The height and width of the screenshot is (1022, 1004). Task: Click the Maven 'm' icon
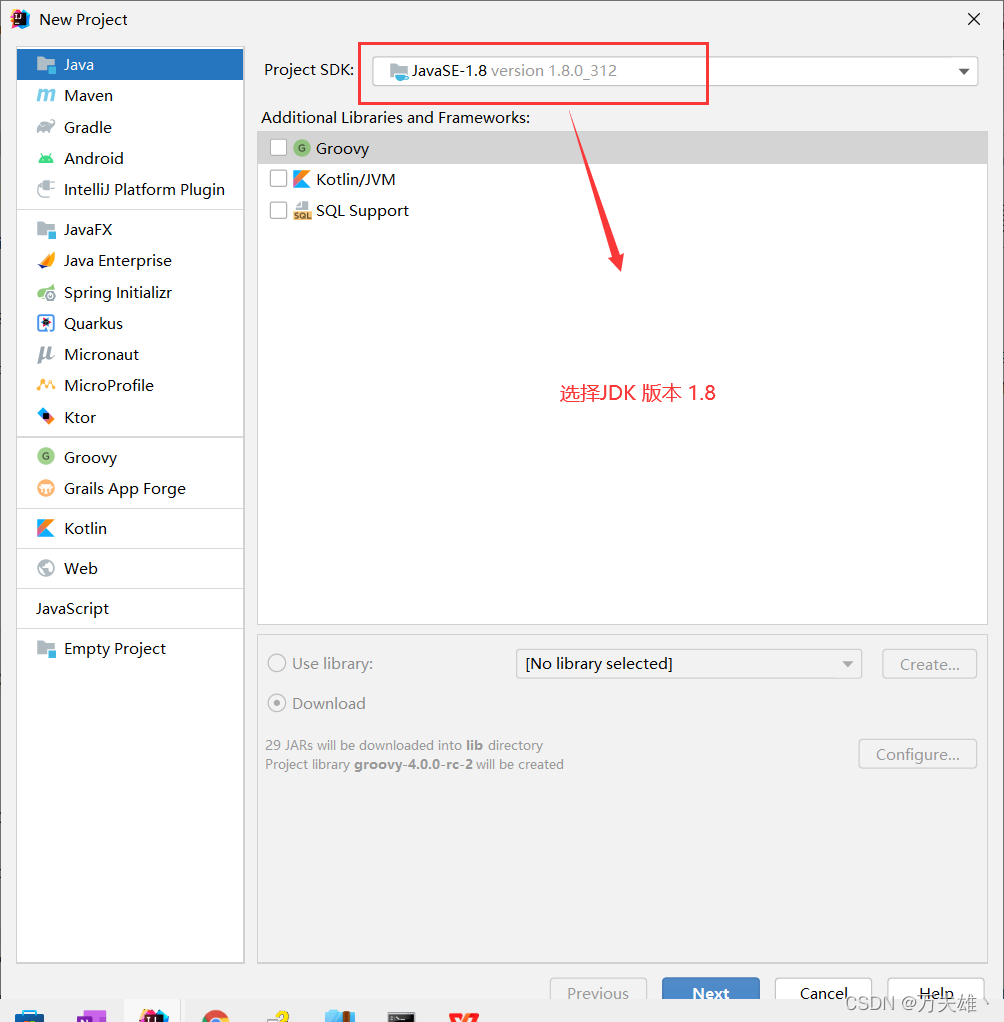[x=46, y=96]
